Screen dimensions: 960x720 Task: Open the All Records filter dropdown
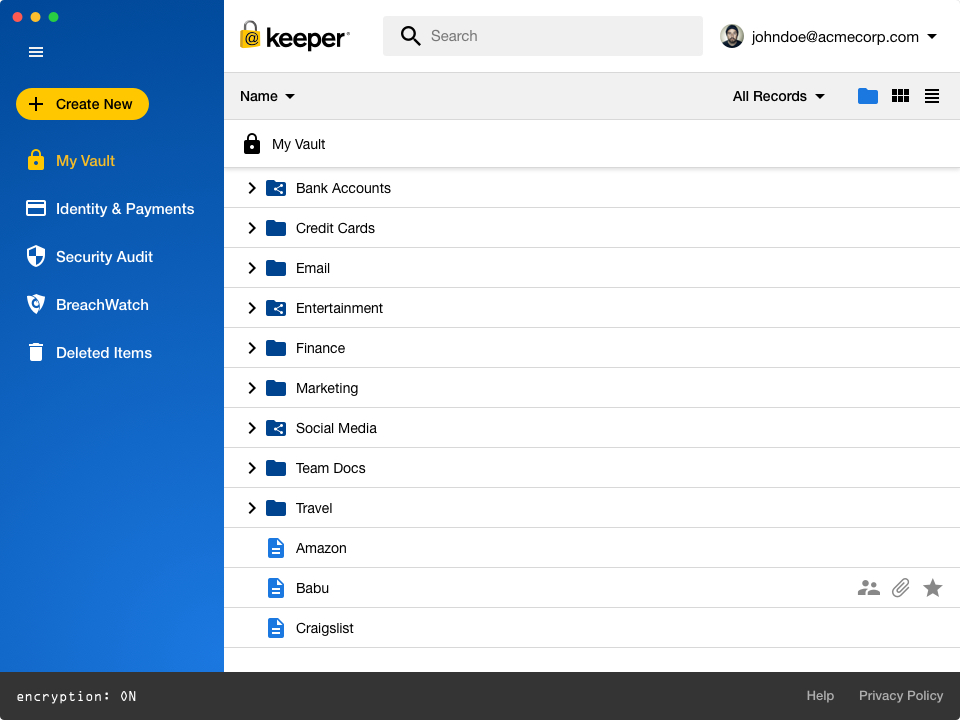tap(778, 96)
